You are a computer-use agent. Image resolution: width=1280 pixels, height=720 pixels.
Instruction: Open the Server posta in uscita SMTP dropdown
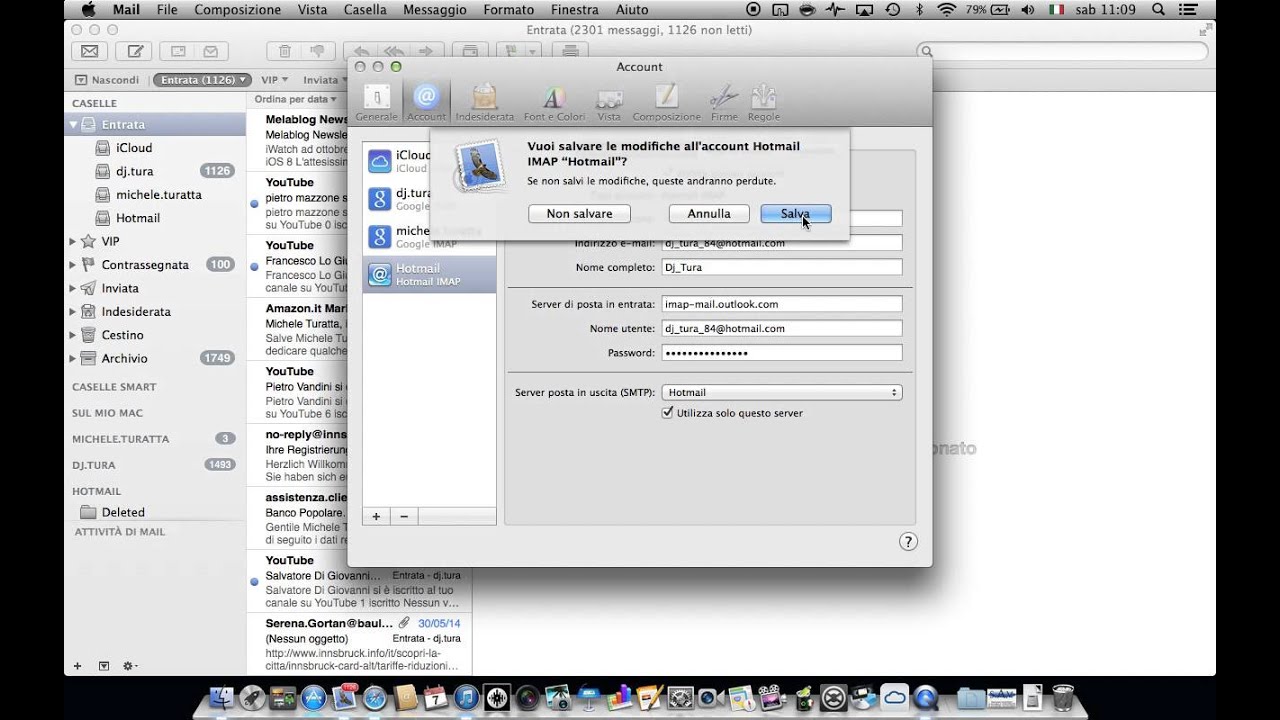(x=782, y=392)
